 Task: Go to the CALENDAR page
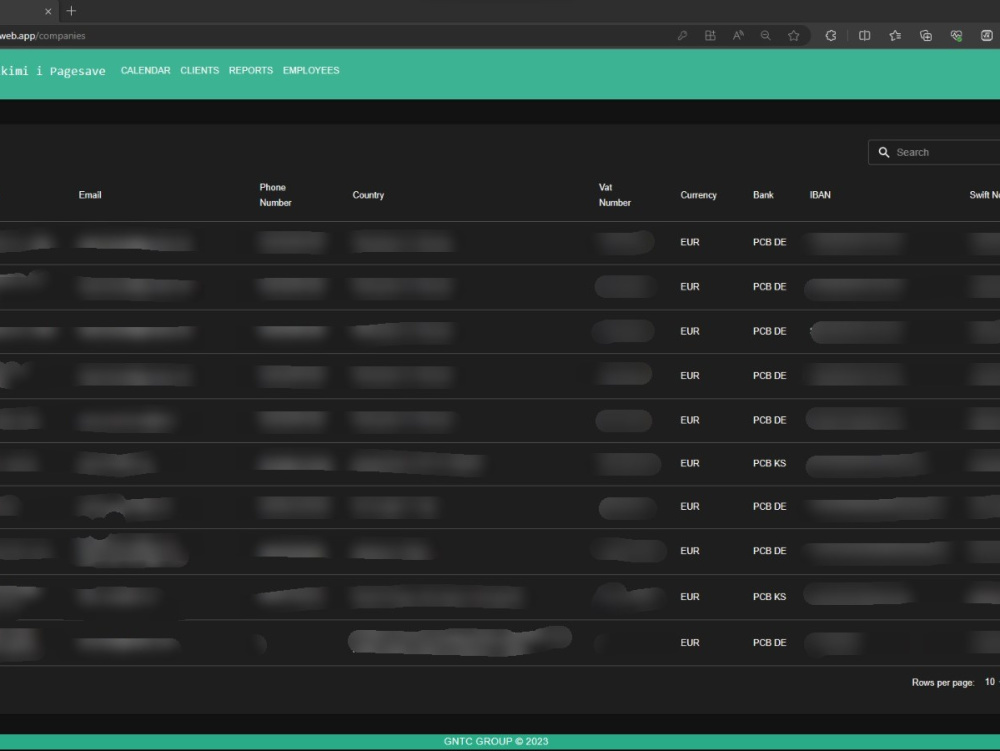click(x=145, y=70)
